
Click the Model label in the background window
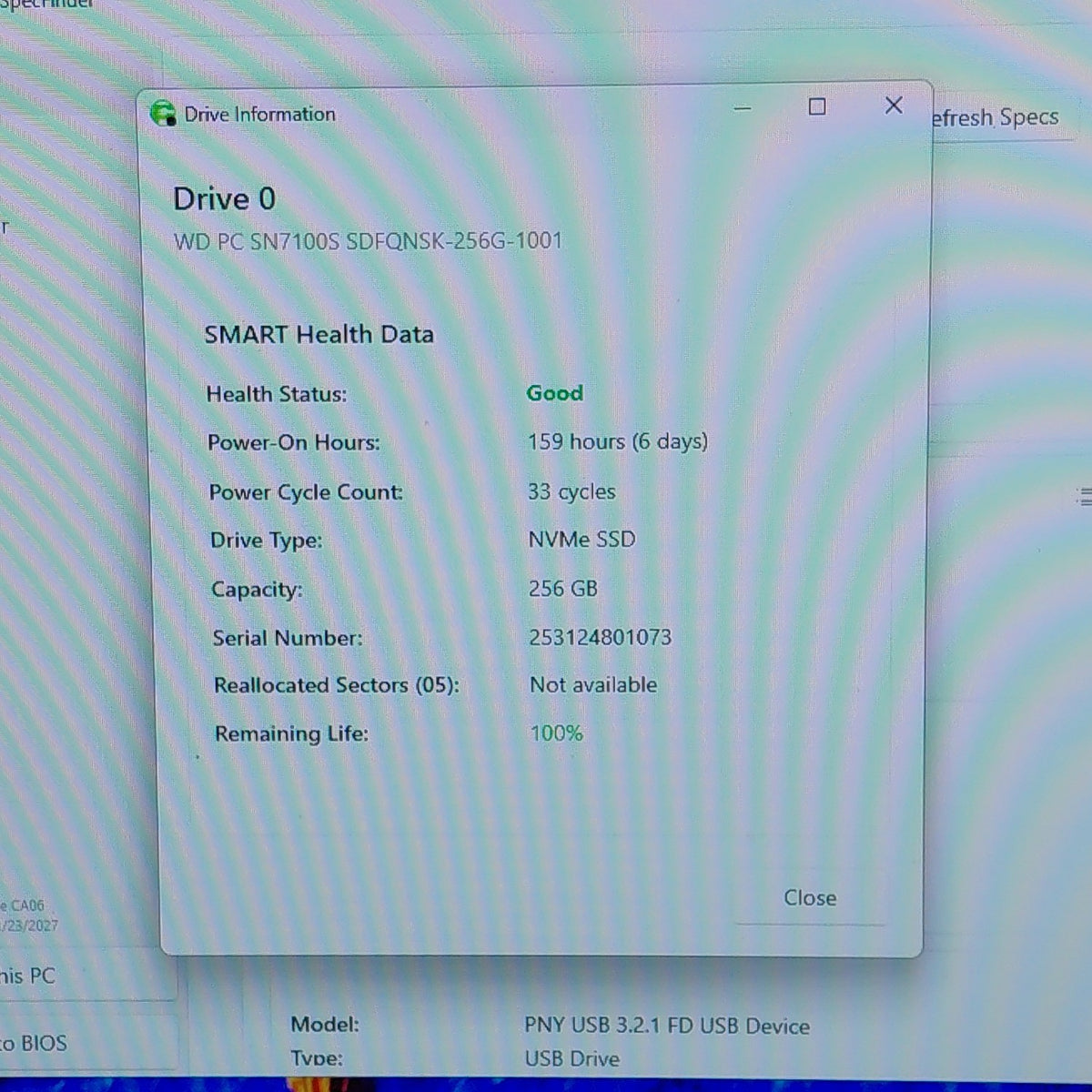click(x=325, y=1025)
